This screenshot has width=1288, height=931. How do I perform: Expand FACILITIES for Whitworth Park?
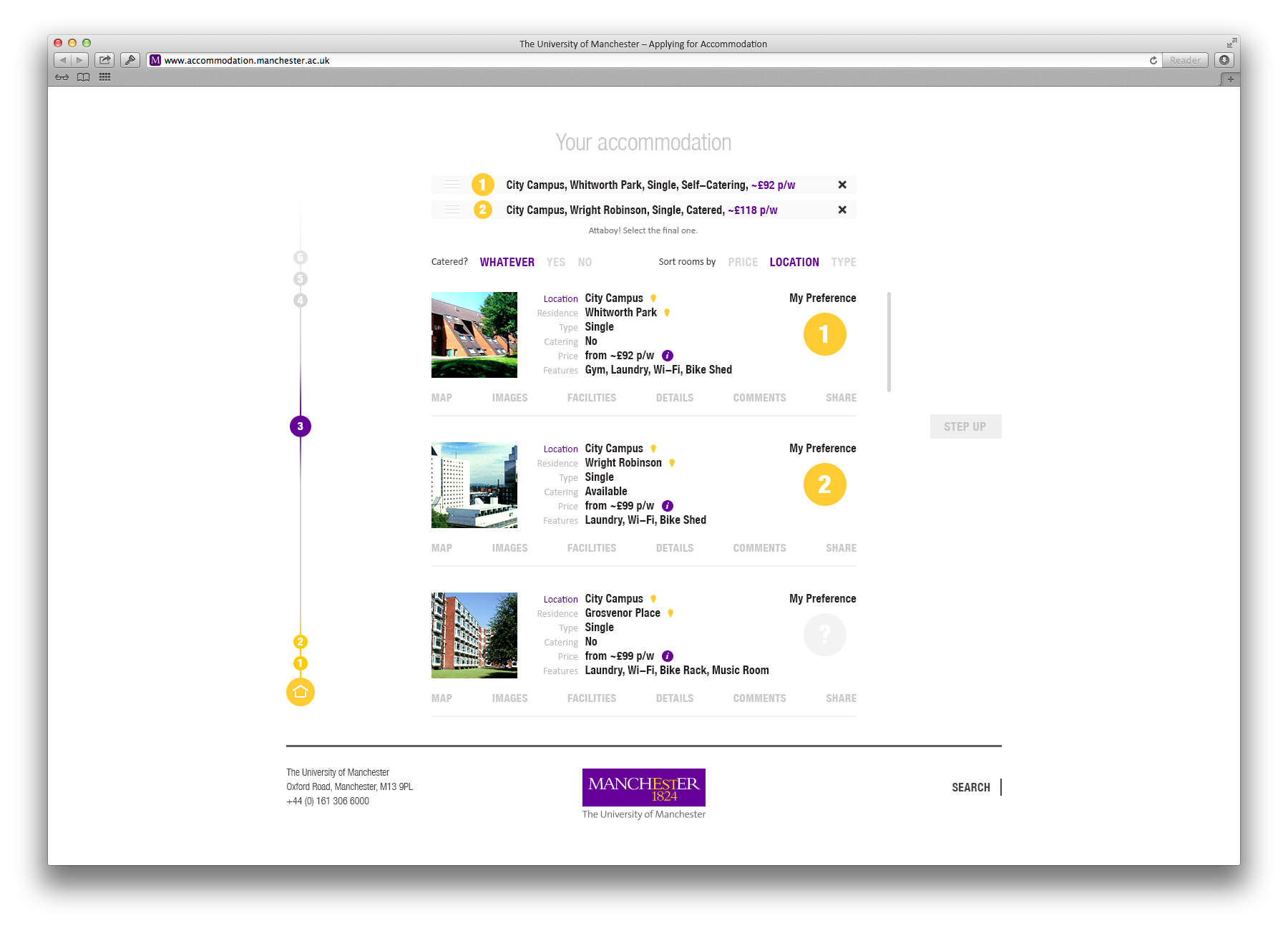(591, 398)
